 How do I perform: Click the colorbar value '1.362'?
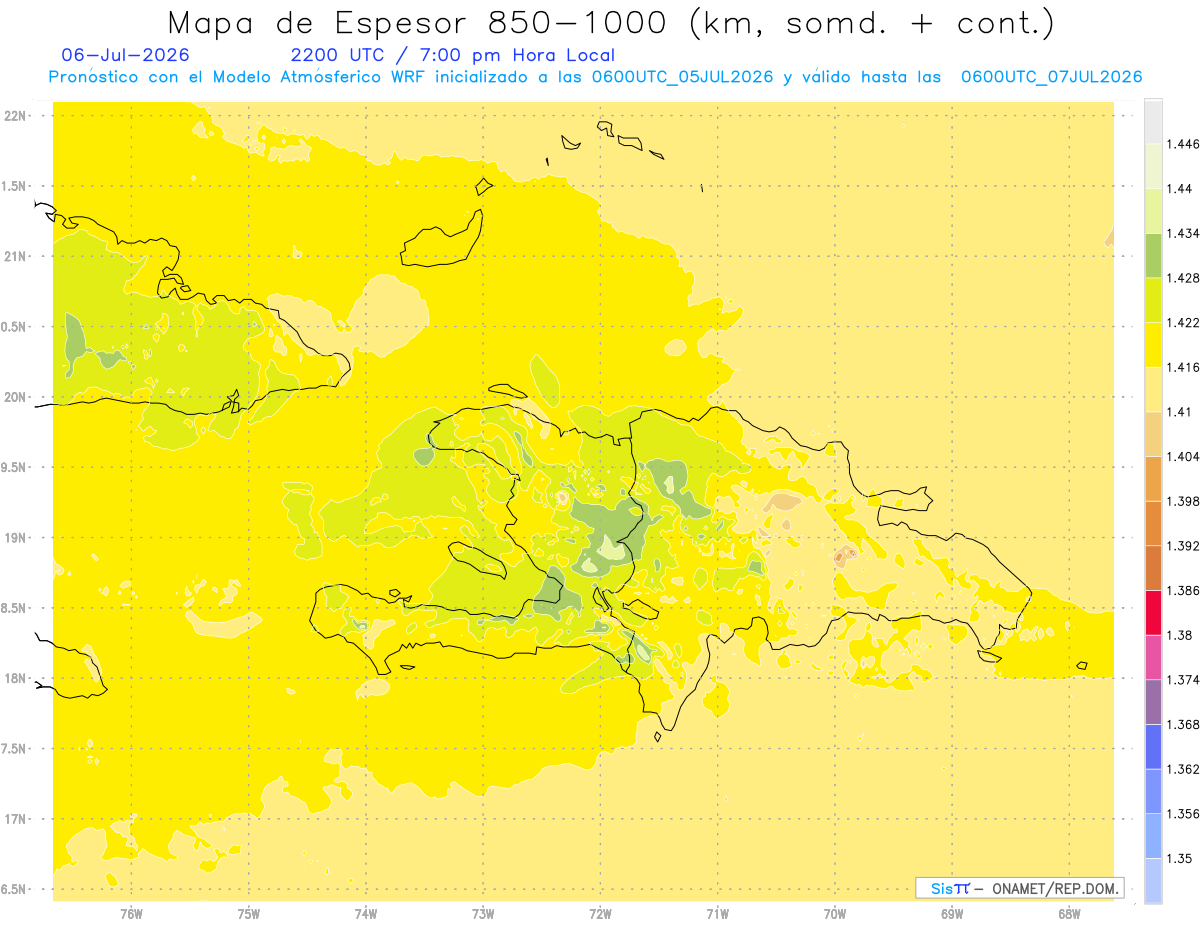[1183, 769]
